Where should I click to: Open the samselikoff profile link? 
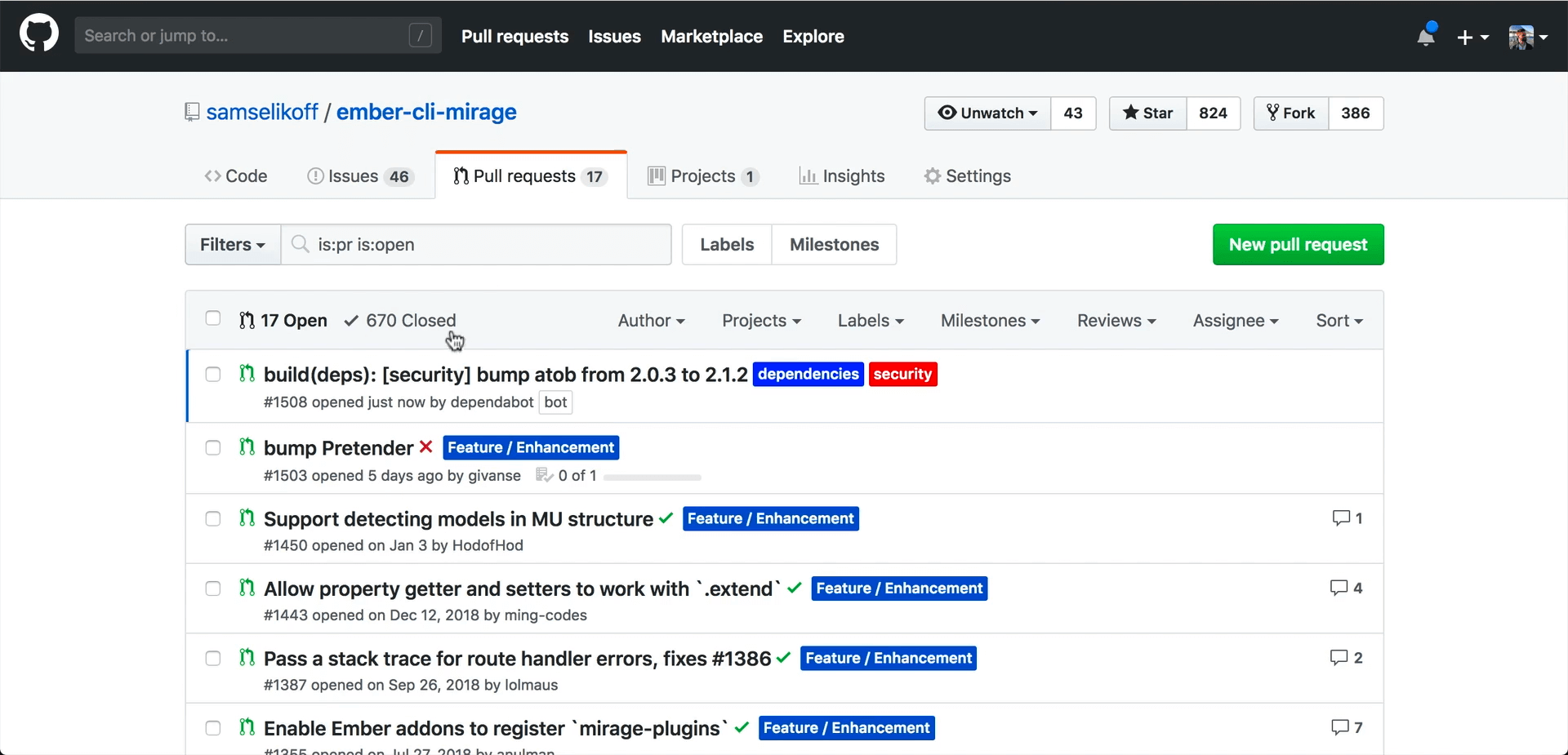262,112
